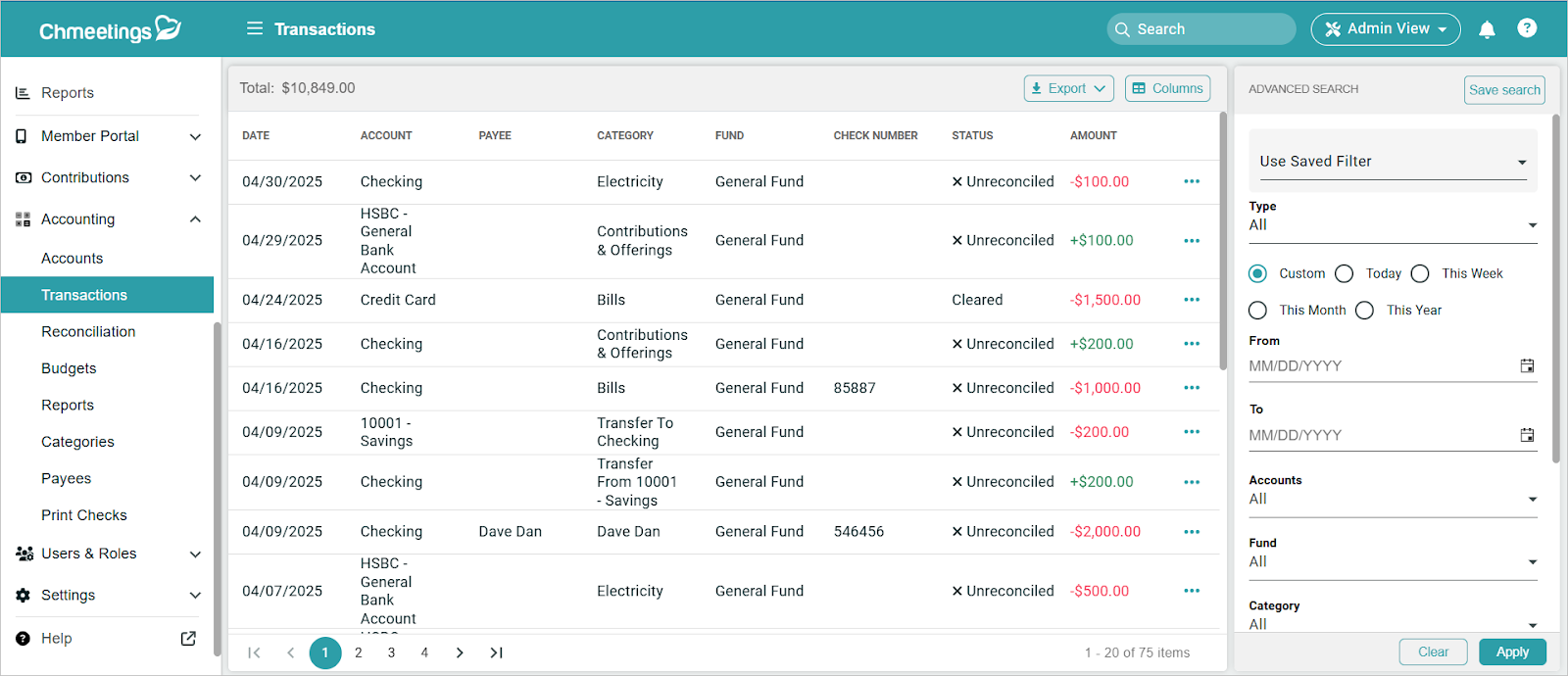Screen dimensions: 1568x676
Task: Open the Category filter dropdown
Action: pos(1393,624)
